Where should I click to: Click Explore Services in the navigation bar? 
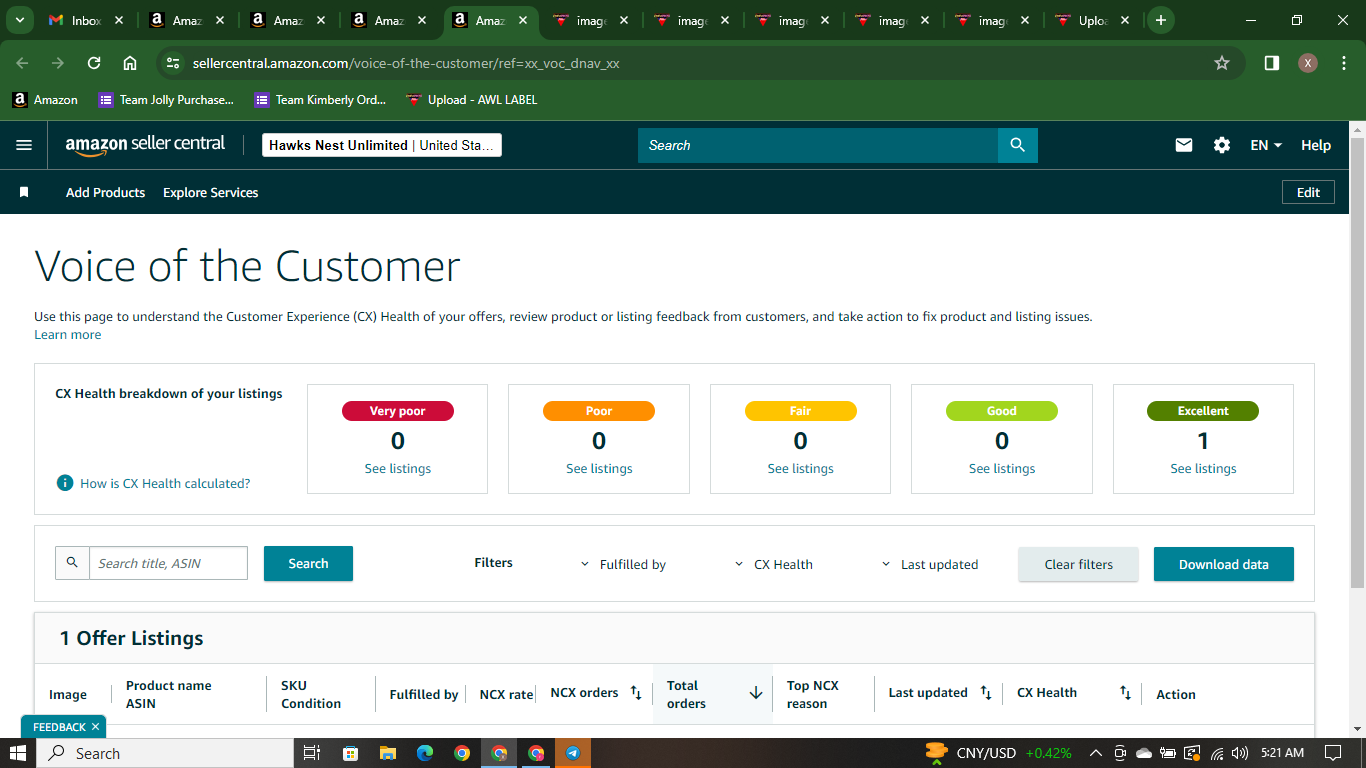click(x=210, y=192)
